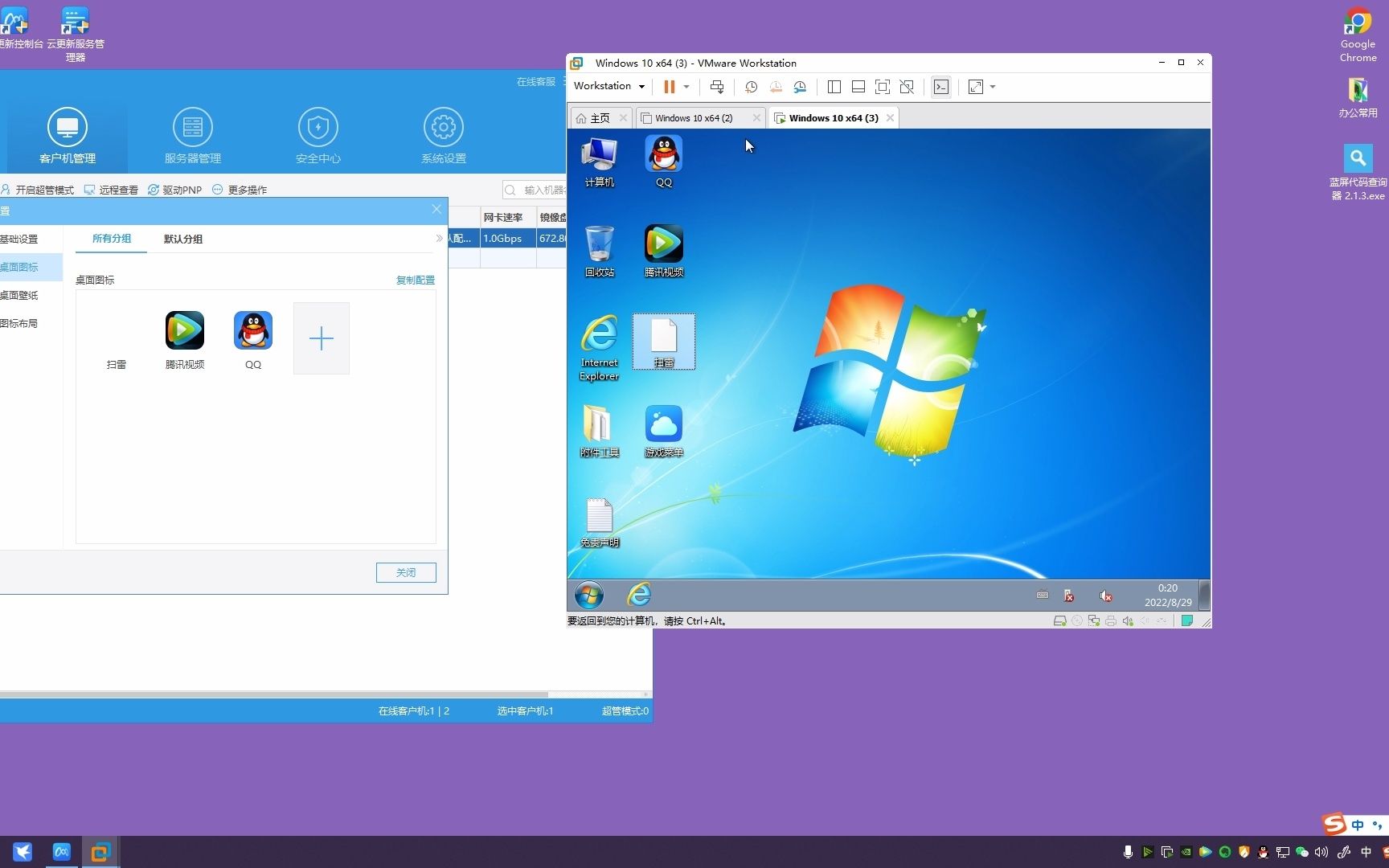Open 服务器管理 section
Image resolution: width=1389 pixels, height=868 pixels.
[193, 136]
